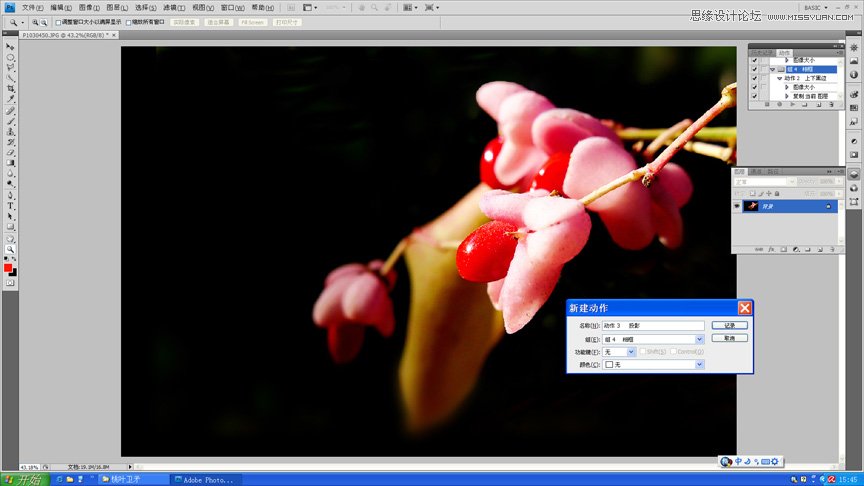The height and width of the screenshot is (486, 864).
Task: Collapse the 动作 2 action
Action: click(x=779, y=78)
